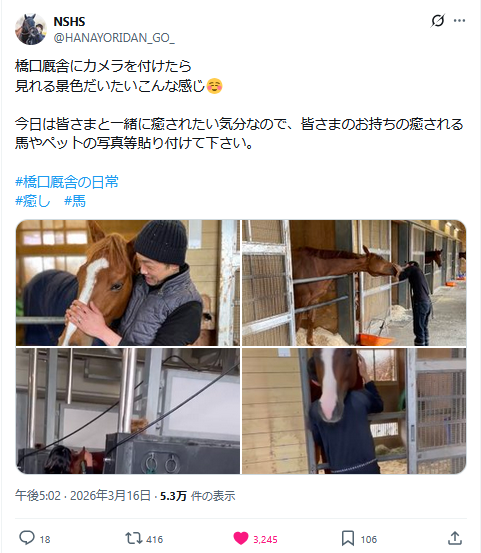Open the gray metal stable equipment photo

click(x=128, y=411)
